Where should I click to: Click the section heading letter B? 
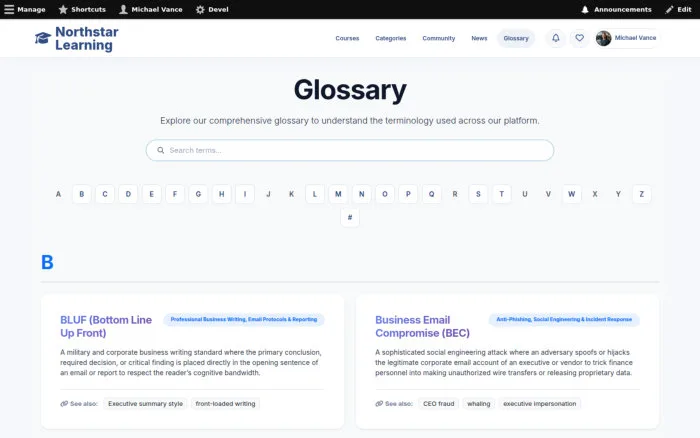click(x=47, y=262)
